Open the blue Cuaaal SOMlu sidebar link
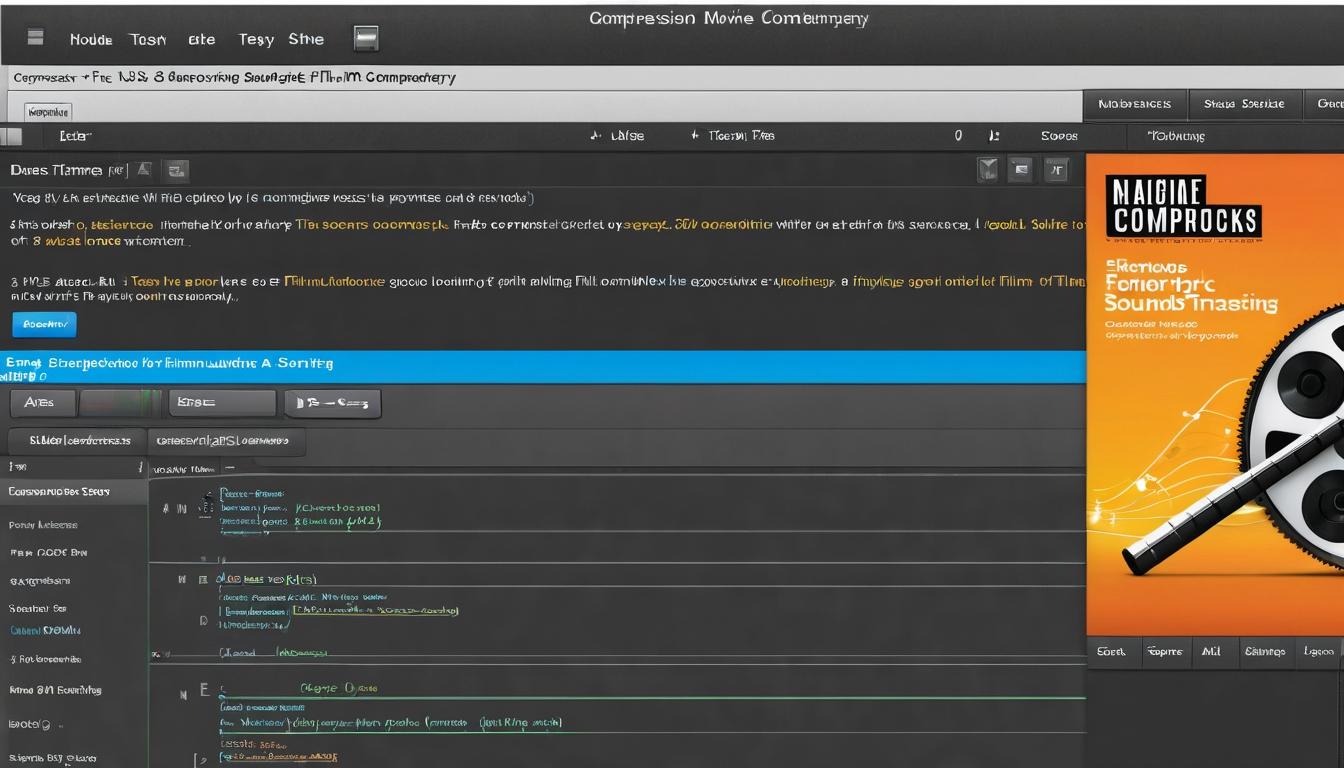 45,630
